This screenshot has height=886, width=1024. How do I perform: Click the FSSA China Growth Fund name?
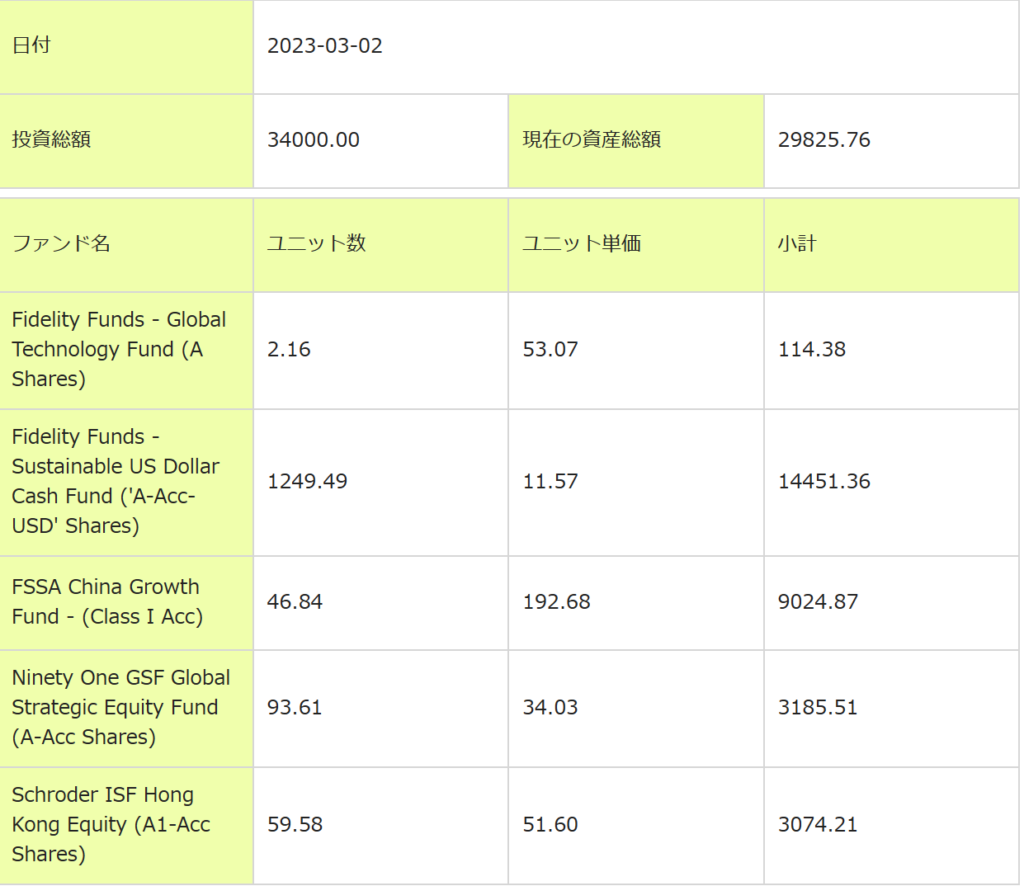pos(106,601)
